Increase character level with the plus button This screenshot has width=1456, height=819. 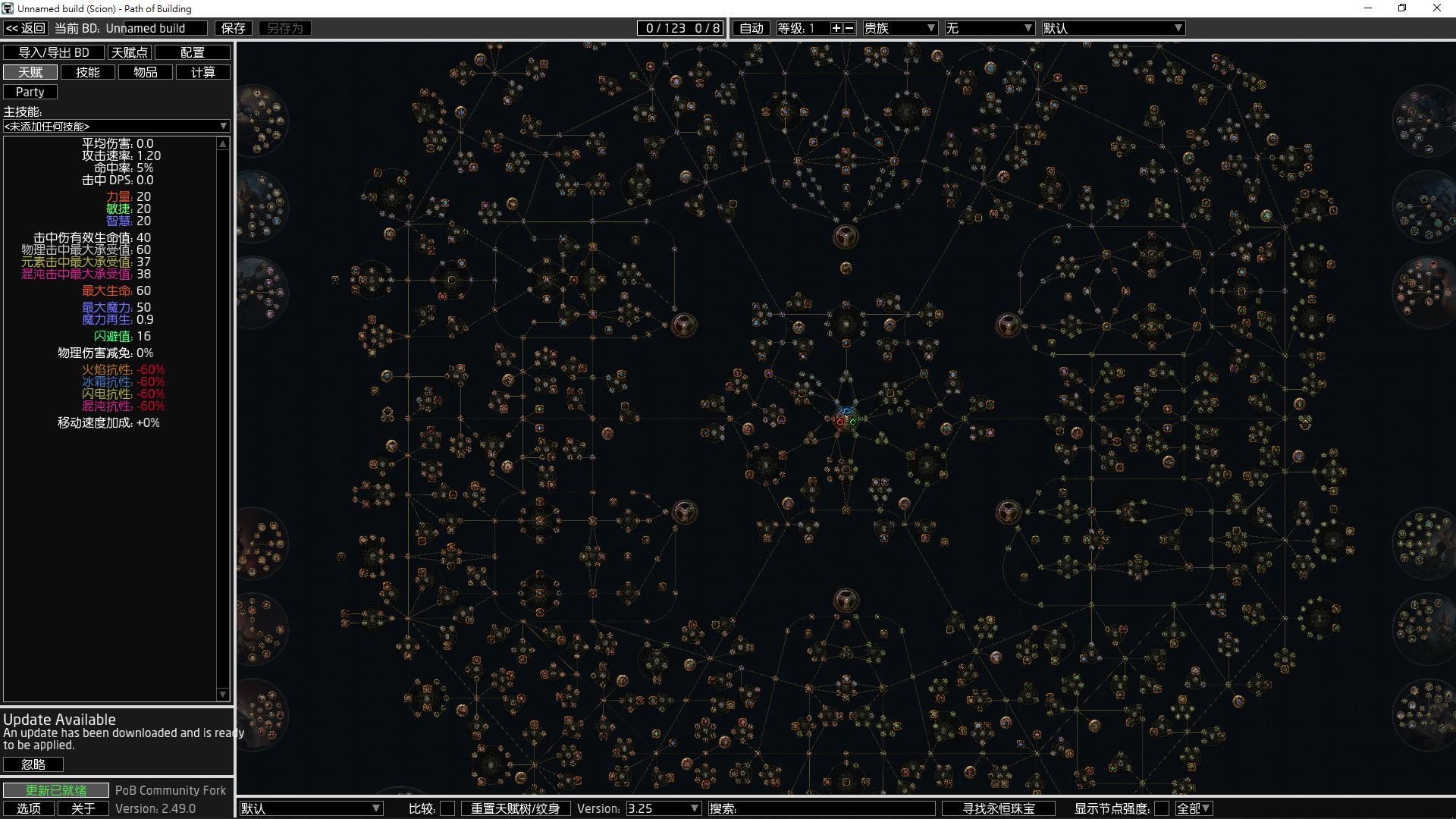pos(837,28)
